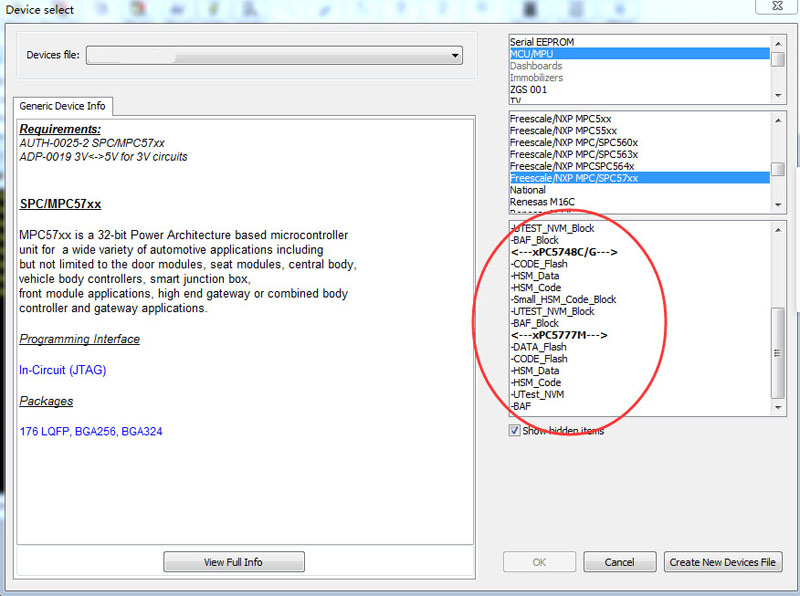Click the In-Circuit (JTAG) text
The height and width of the screenshot is (596, 800).
click(x=63, y=370)
